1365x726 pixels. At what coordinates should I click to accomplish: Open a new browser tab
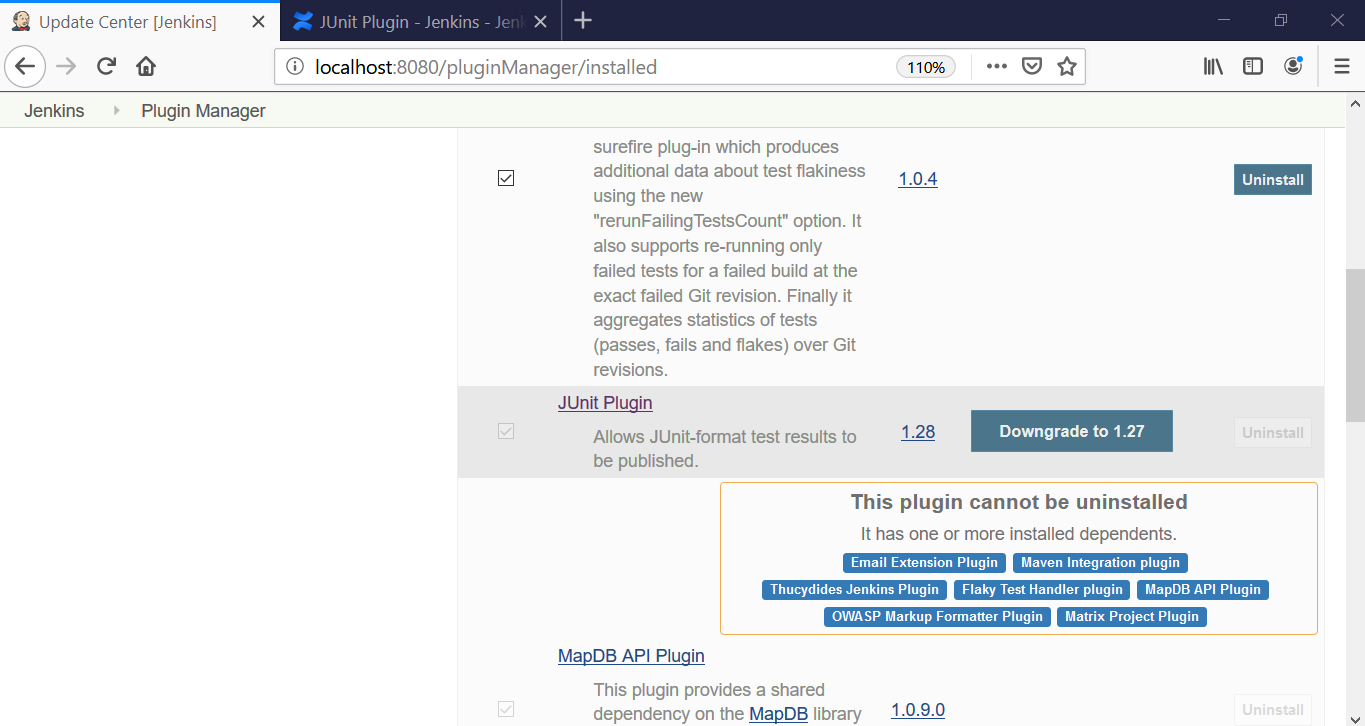pyautogui.click(x=584, y=21)
